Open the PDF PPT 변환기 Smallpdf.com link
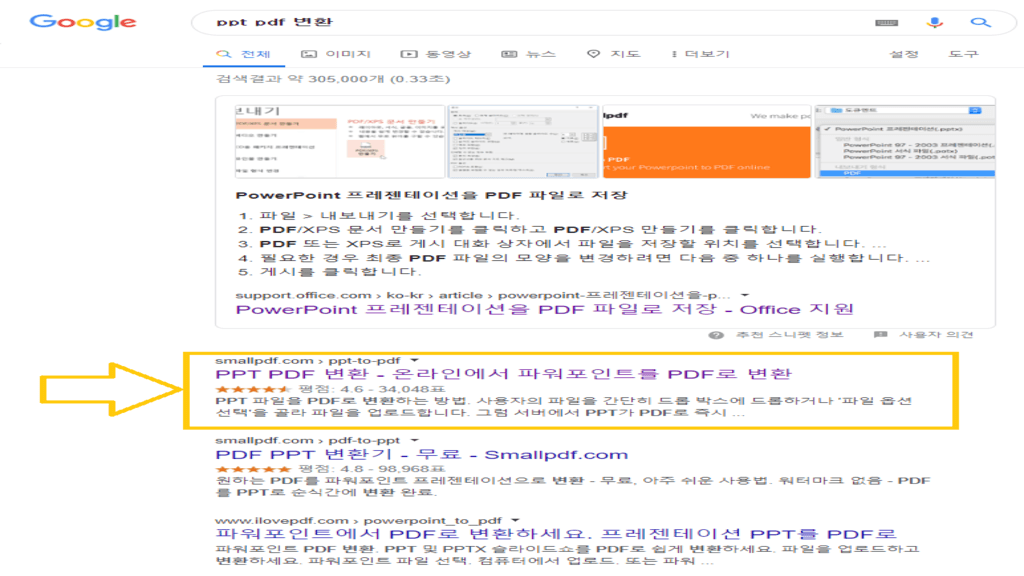Viewport: 1024px width, 576px height. [421, 455]
